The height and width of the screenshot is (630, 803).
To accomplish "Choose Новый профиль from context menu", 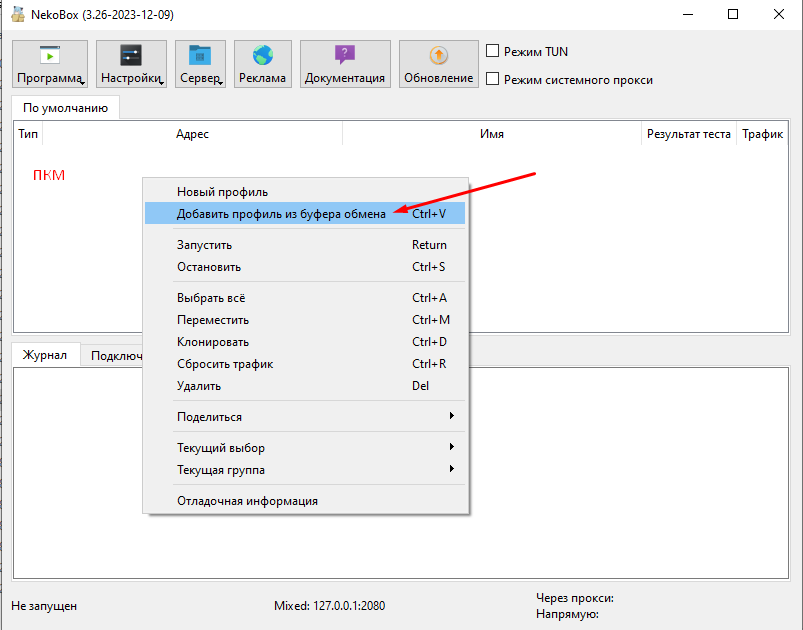I will tap(222, 192).
